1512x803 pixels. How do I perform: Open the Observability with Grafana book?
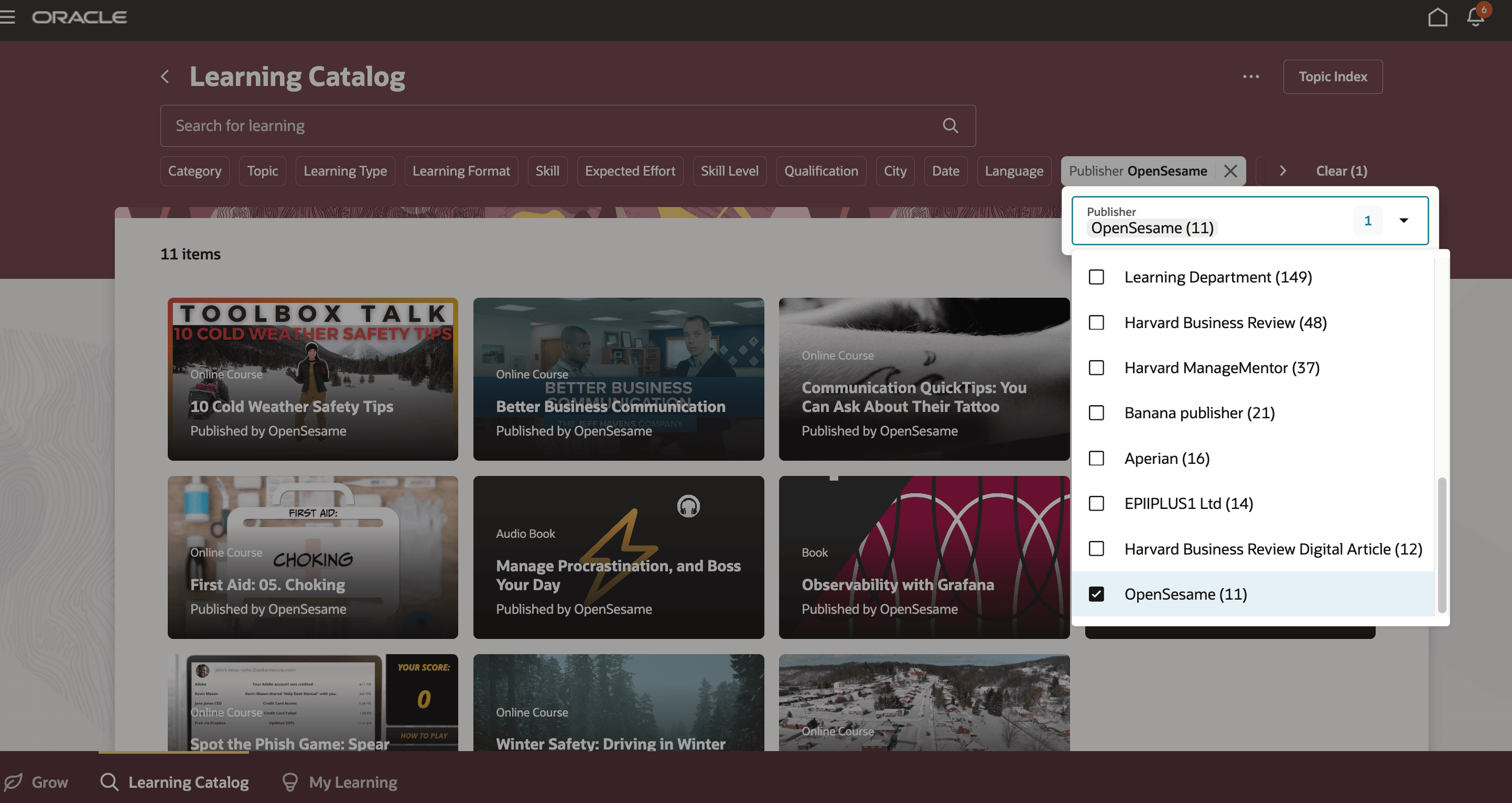898,584
